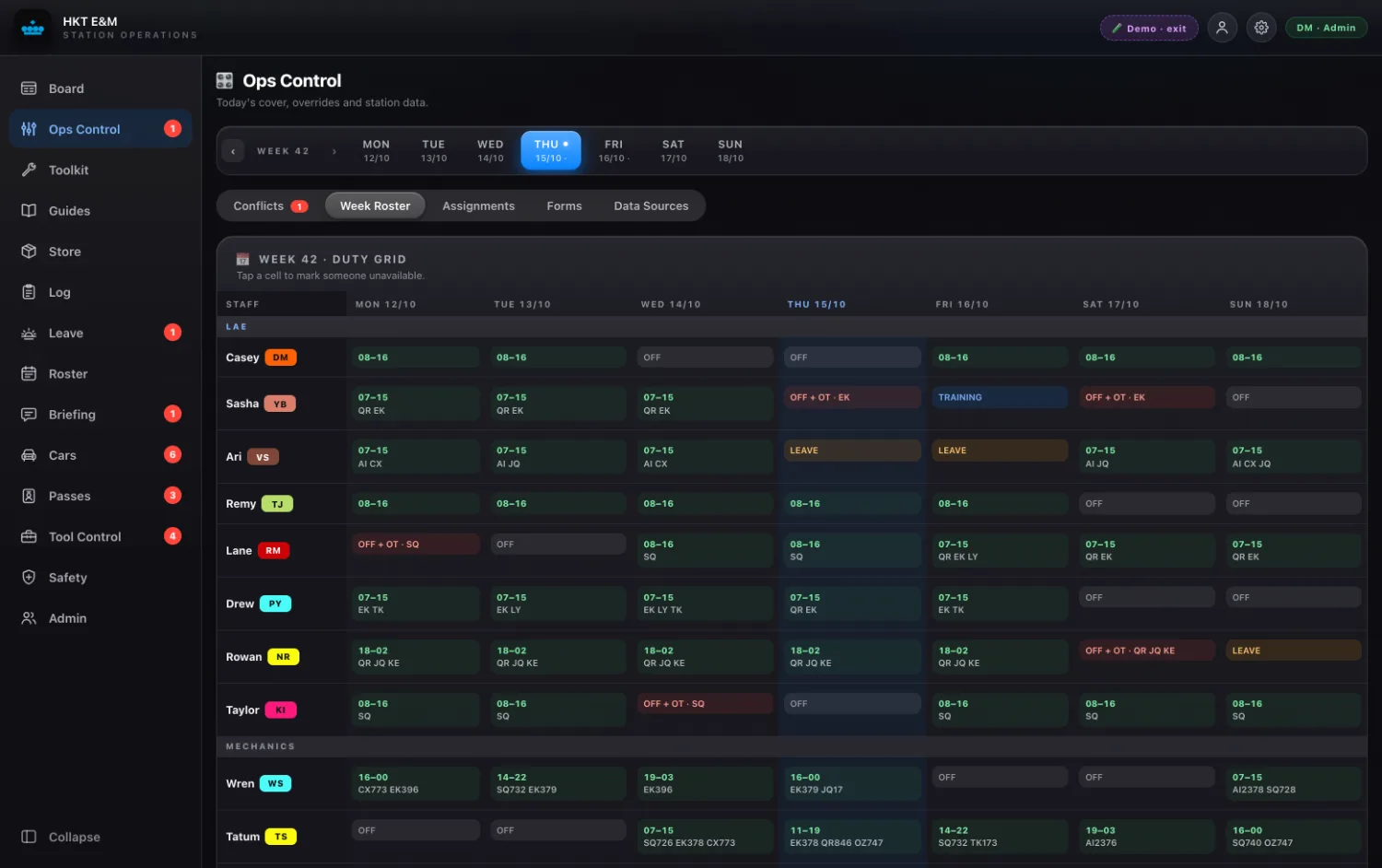
Task: Select FRI 16/10 in the day picker
Action: pyautogui.click(x=614, y=151)
